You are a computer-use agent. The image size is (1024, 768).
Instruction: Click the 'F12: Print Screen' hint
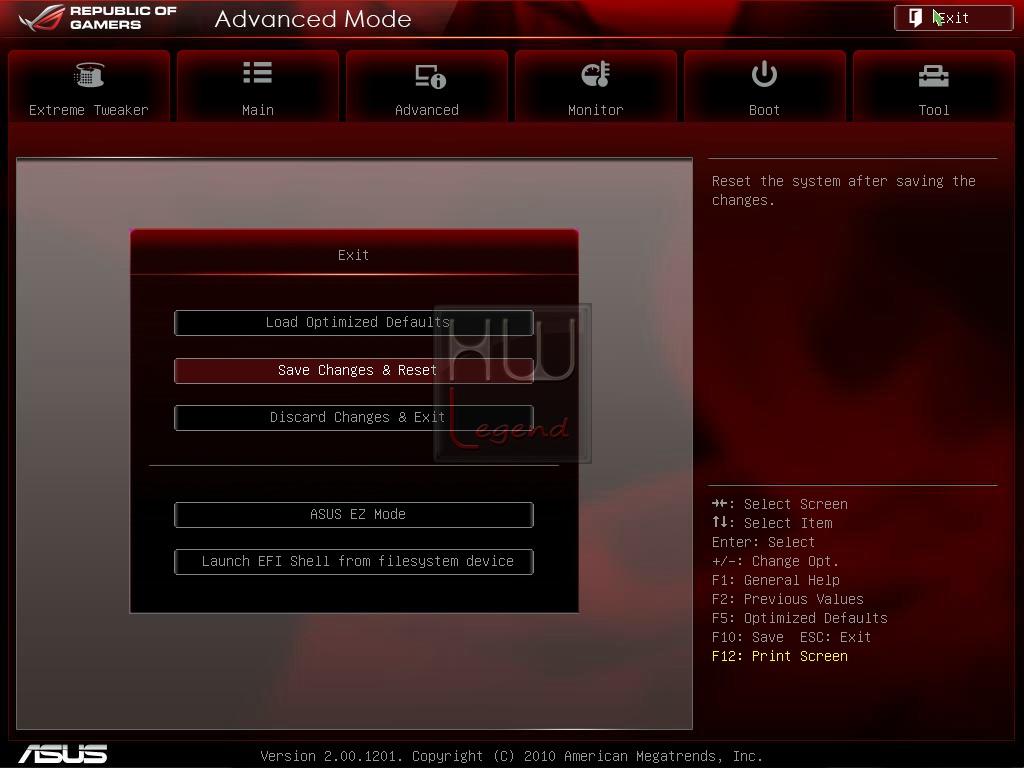point(780,656)
